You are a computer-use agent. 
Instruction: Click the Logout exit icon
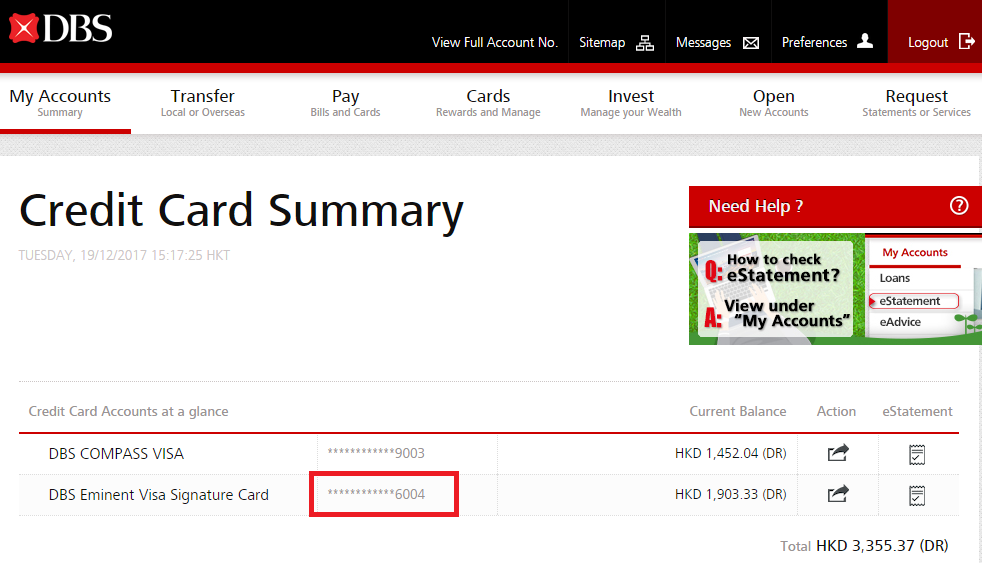tap(966, 42)
